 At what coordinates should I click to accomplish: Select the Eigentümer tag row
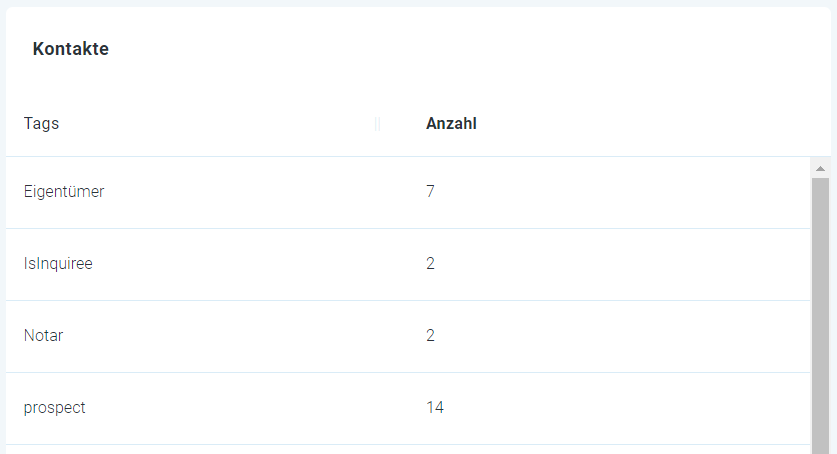408,193
